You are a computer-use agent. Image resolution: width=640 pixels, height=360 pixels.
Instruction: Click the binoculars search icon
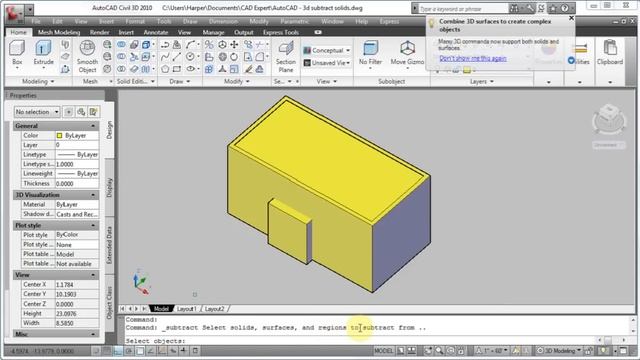click(514, 8)
